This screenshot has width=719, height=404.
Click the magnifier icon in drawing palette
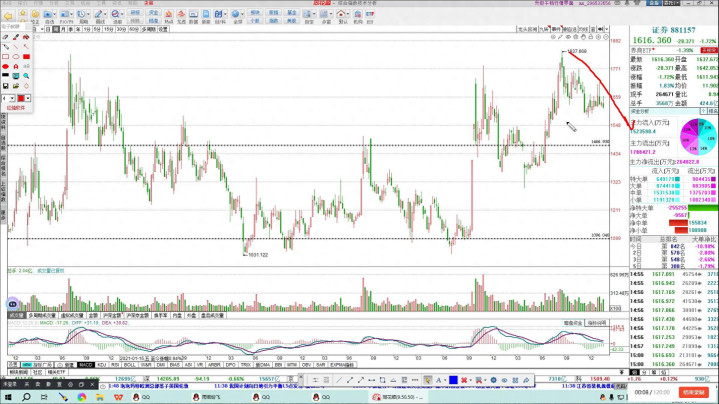pyautogui.click(x=26, y=76)
